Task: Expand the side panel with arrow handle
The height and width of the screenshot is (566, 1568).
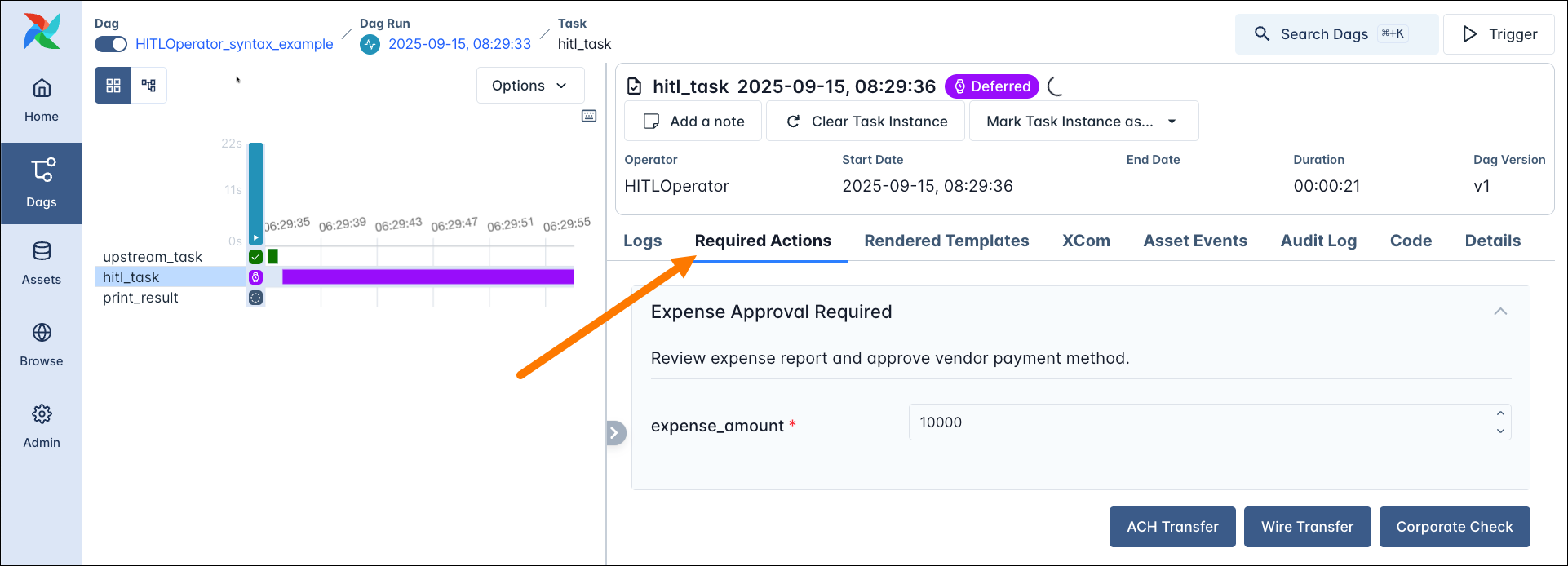Action: [x=615, y=433]
